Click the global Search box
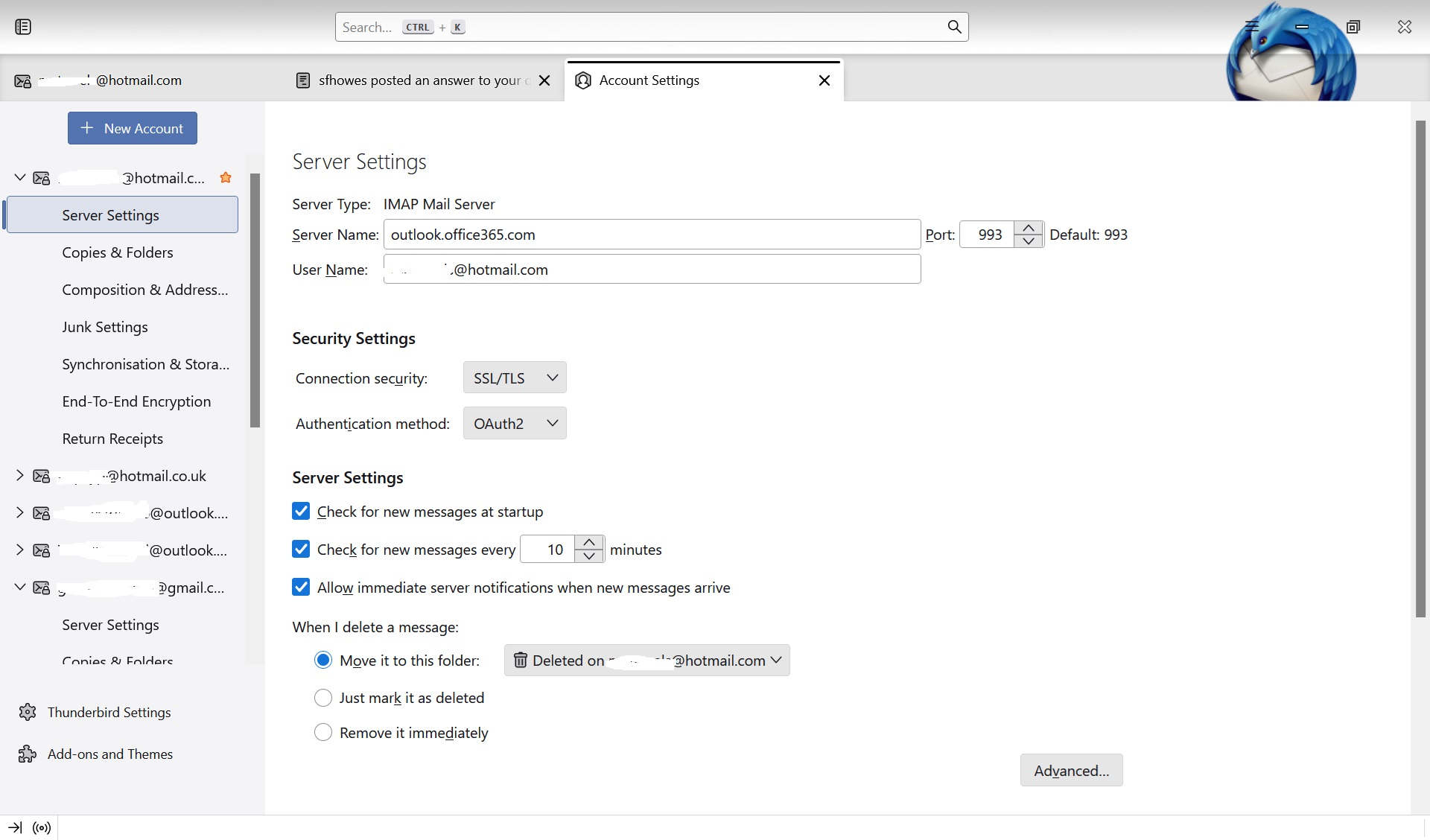Viewport: 1430px width, 840px height. point(652,27)
